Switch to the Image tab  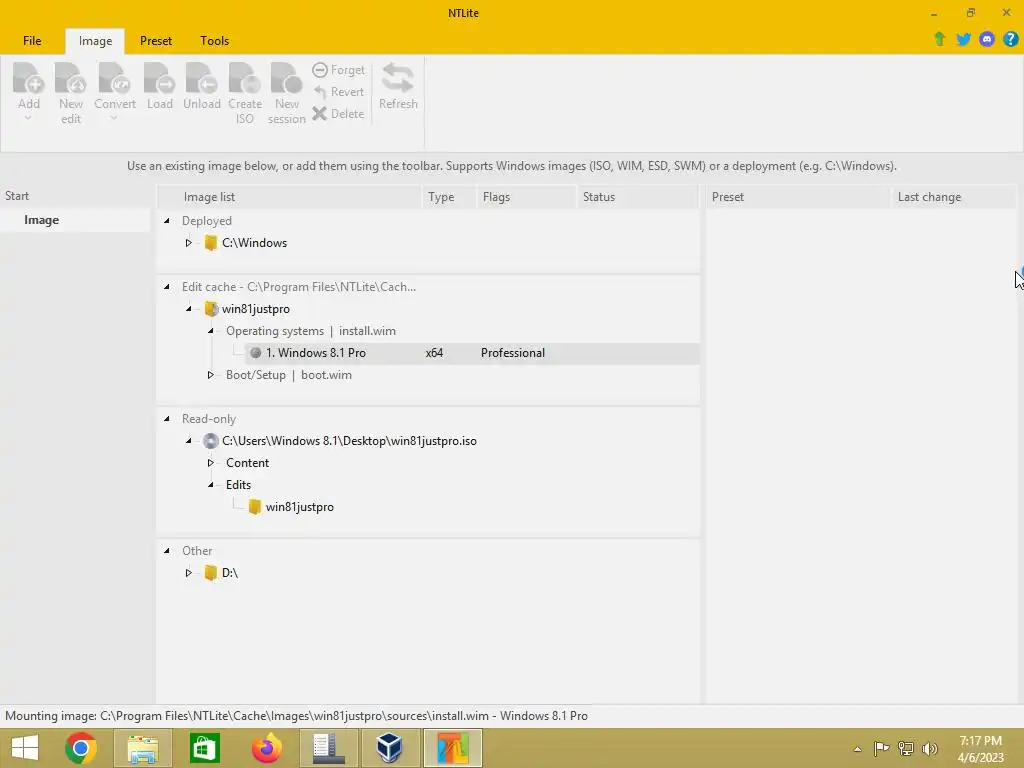click(x=95, y=41)
